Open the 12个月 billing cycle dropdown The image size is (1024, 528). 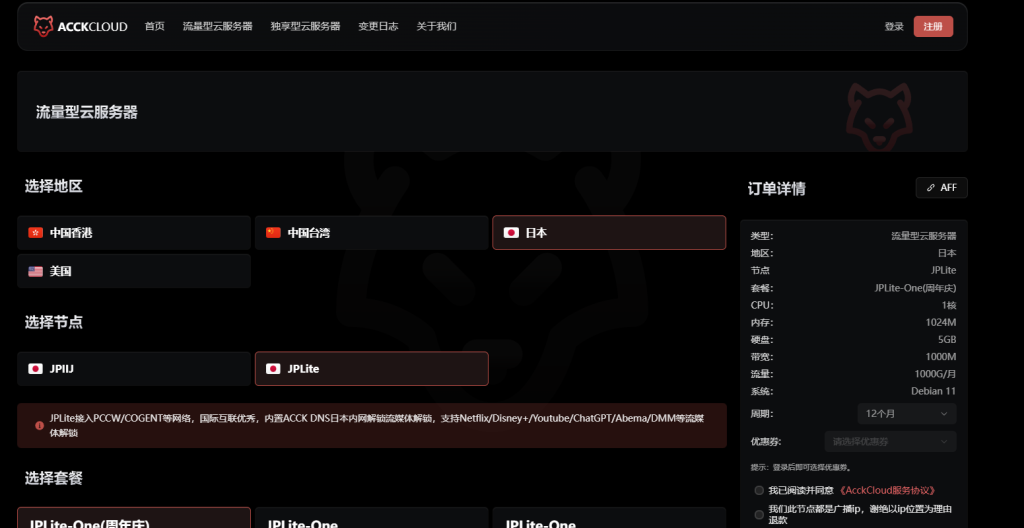(x=906, y=414)
